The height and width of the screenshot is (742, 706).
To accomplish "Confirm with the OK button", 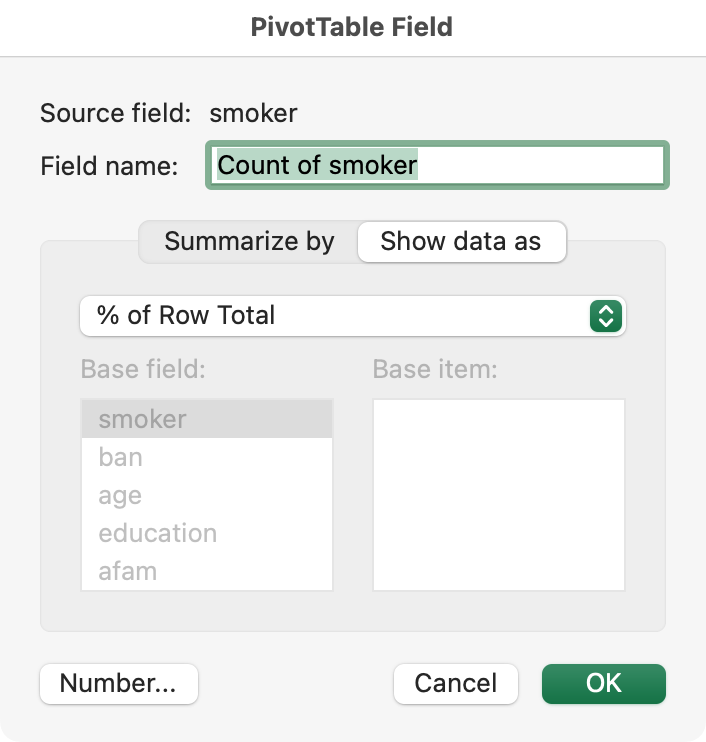I will tap(604, 683).
